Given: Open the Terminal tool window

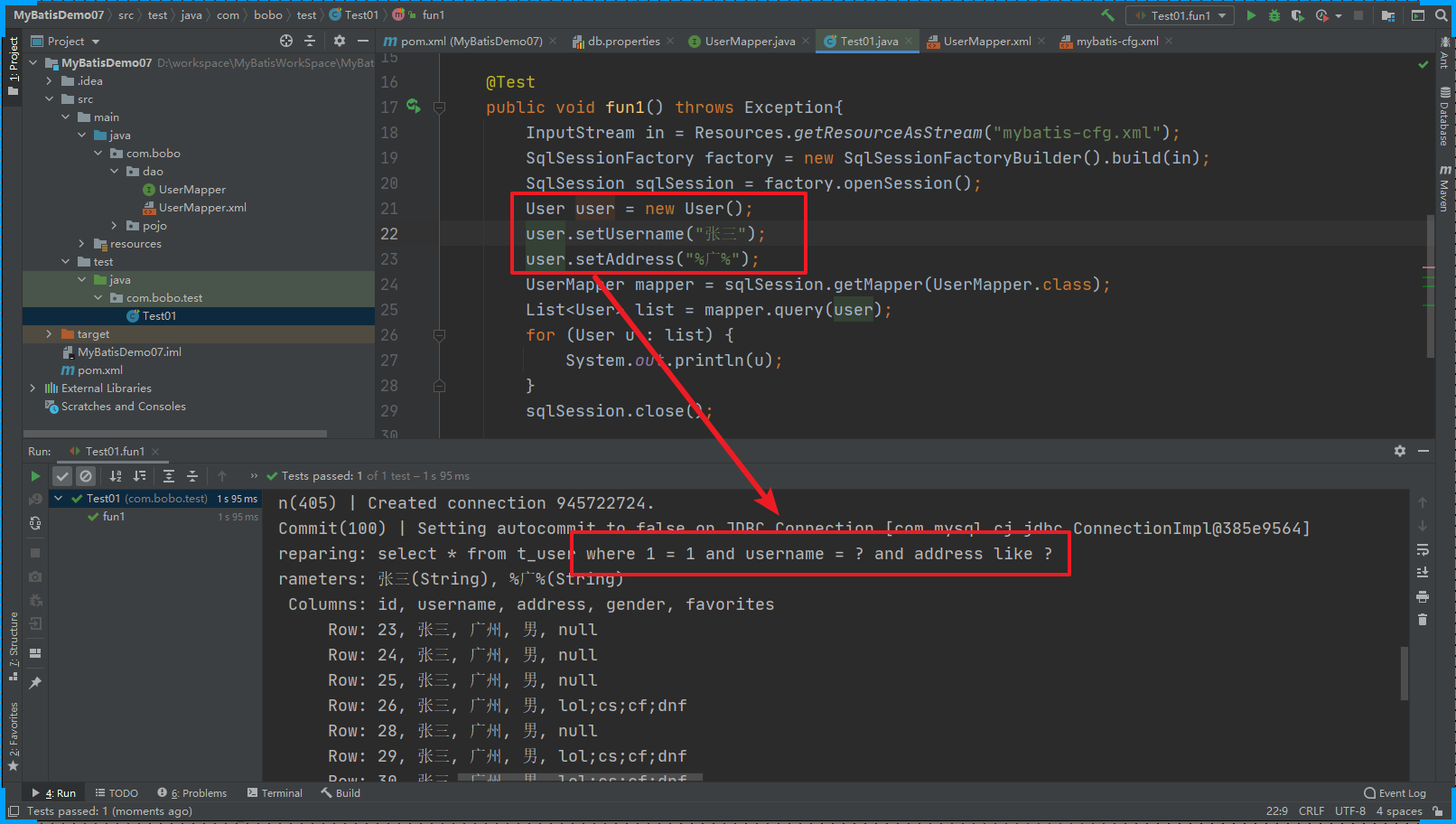Looking at the screenshot, I should tap(275, 793).
